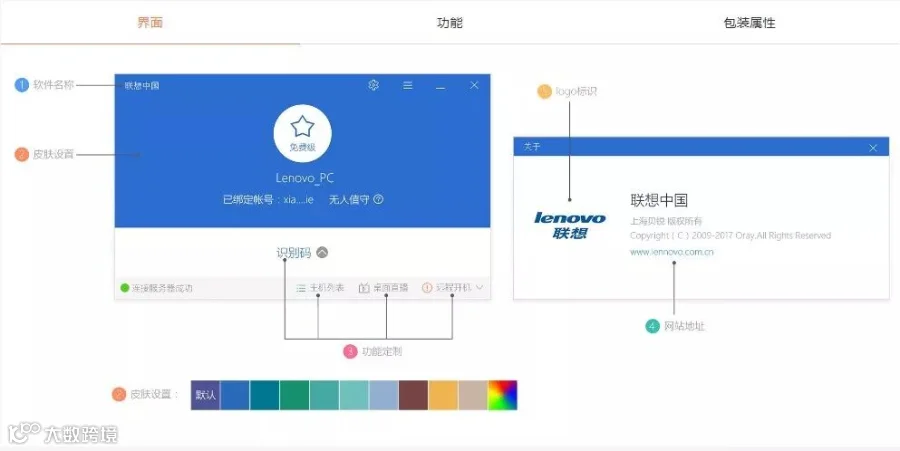Collapse the 识别码 section arrow
Viewport: 900px width, 451px height.
(x=322, y=252)
